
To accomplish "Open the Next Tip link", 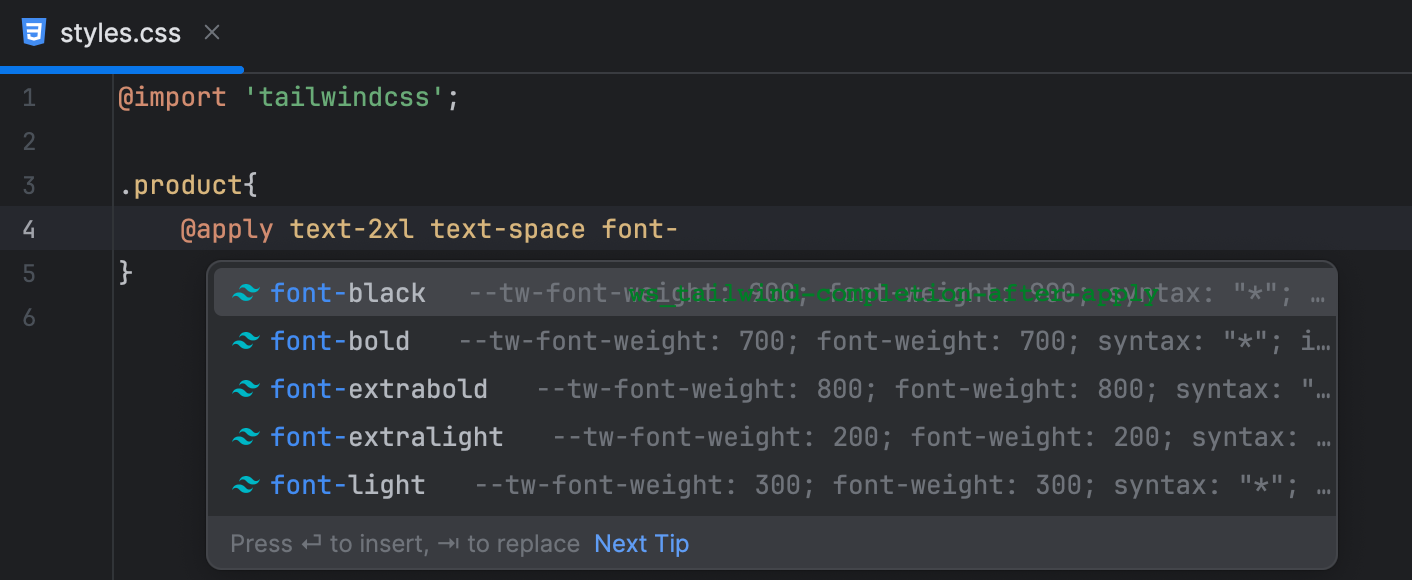I will [641, 543].
